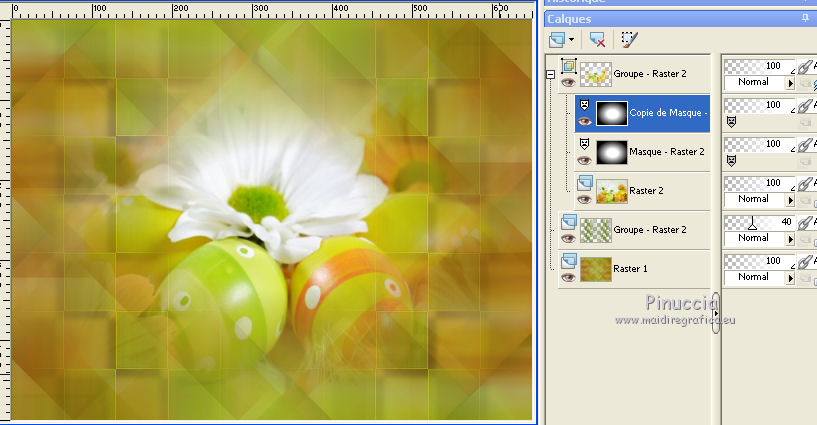Select the Masque - Raster 2 layer name
The image size is (817, 425).
[666, 152]
